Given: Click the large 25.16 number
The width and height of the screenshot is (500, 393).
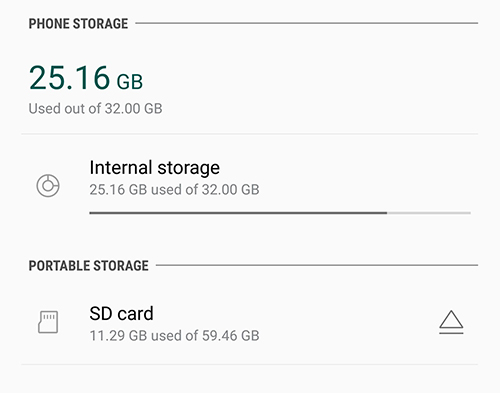Looking at the screenshot, I should coord(69,78).
